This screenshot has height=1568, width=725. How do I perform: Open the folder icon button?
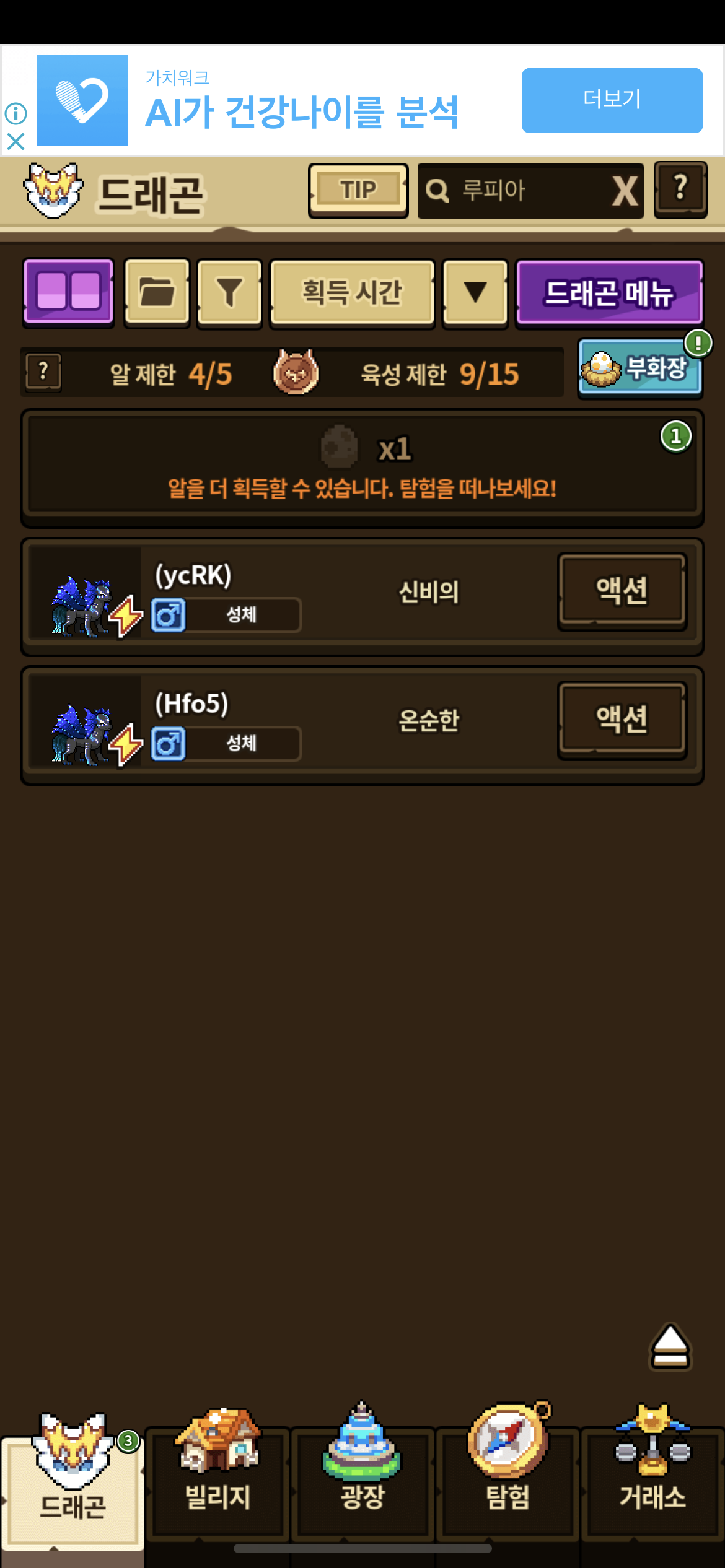(x=157, y=292)
